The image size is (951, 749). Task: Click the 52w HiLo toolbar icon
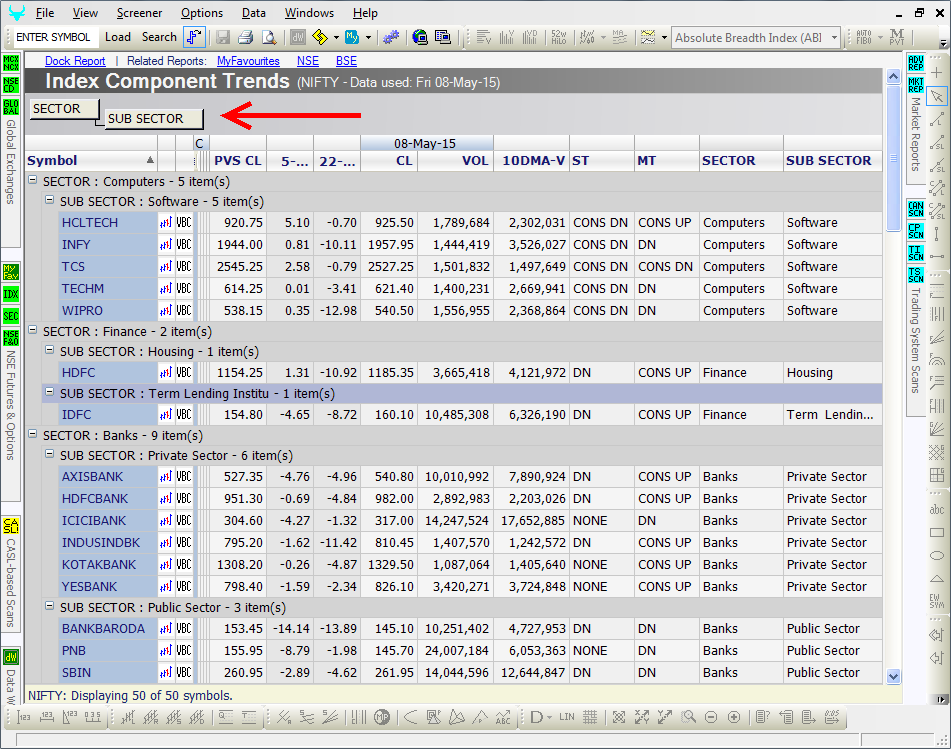(x=559, y=38)
